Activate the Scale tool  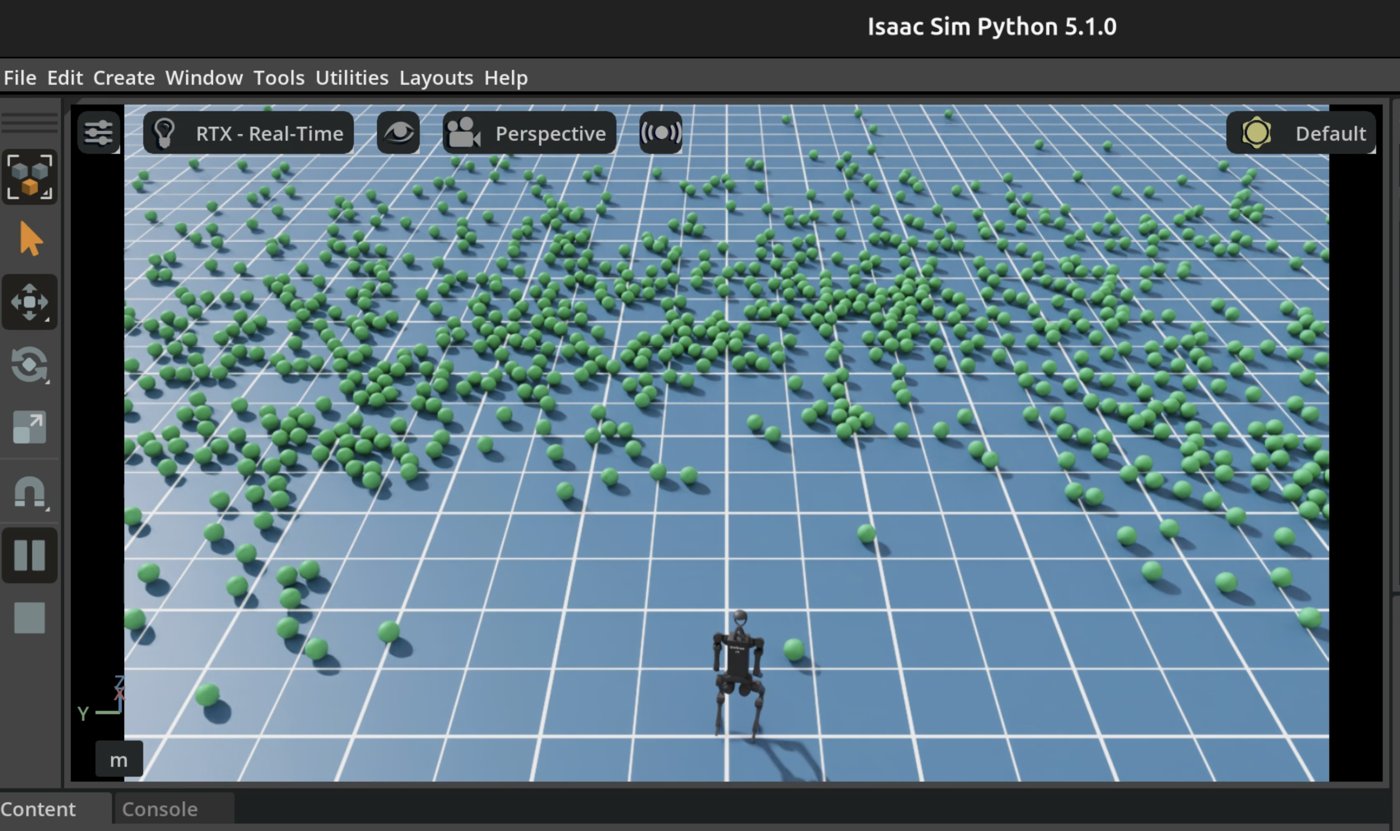coord(30,428)
